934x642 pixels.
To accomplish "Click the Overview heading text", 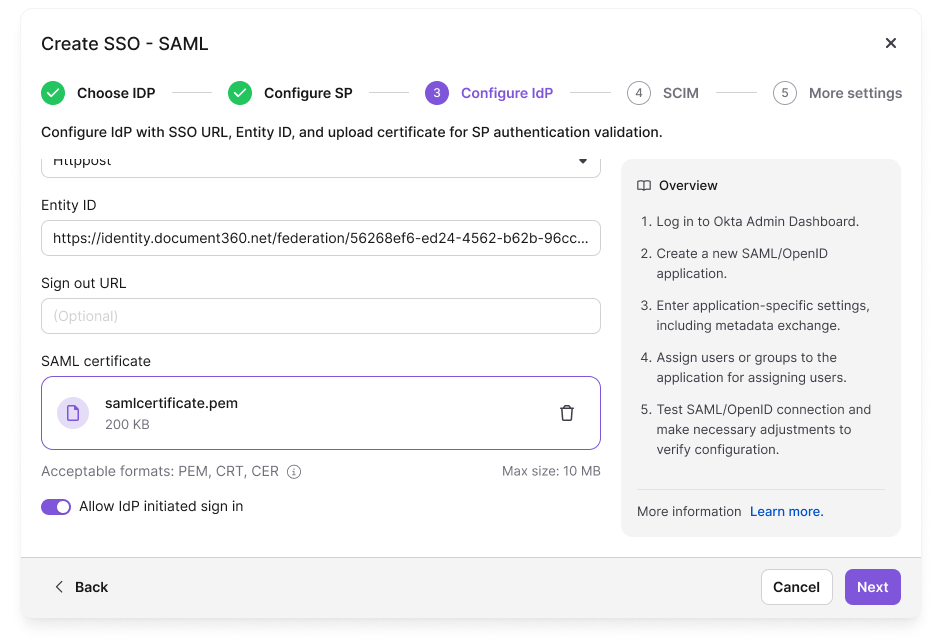I will point(688,185).
